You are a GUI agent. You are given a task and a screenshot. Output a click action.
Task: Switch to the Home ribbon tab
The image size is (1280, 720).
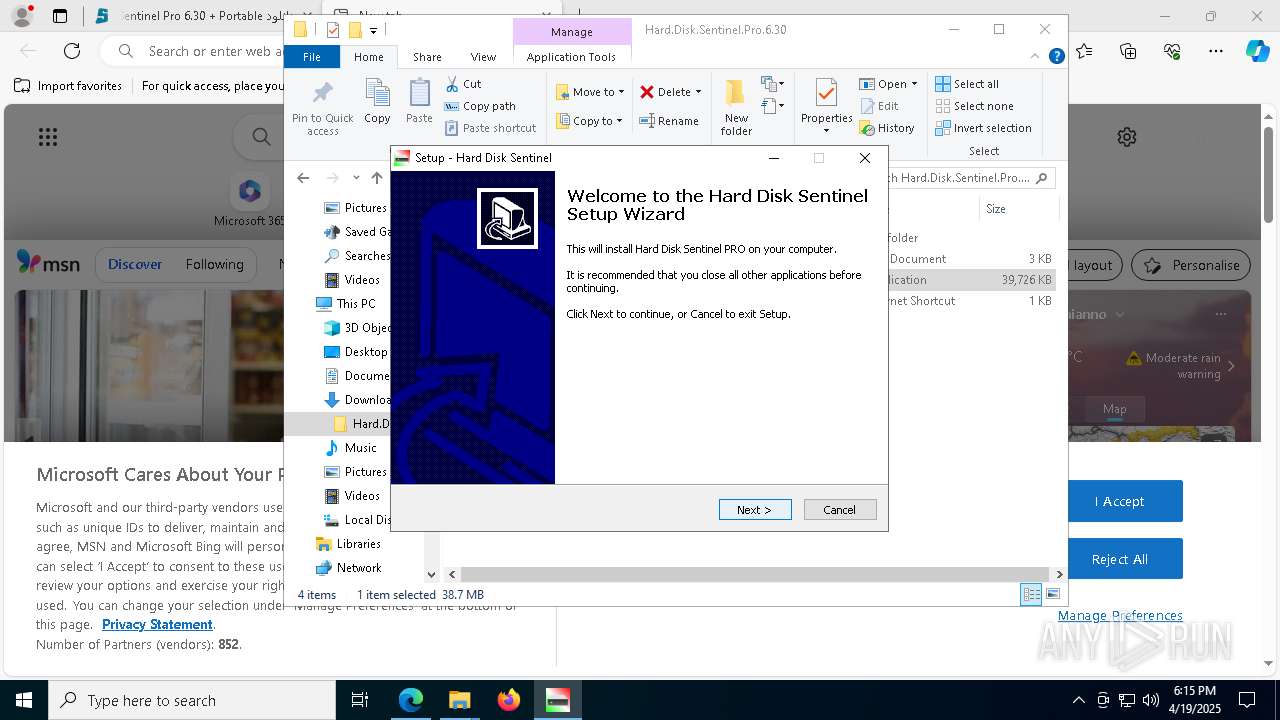368,57
